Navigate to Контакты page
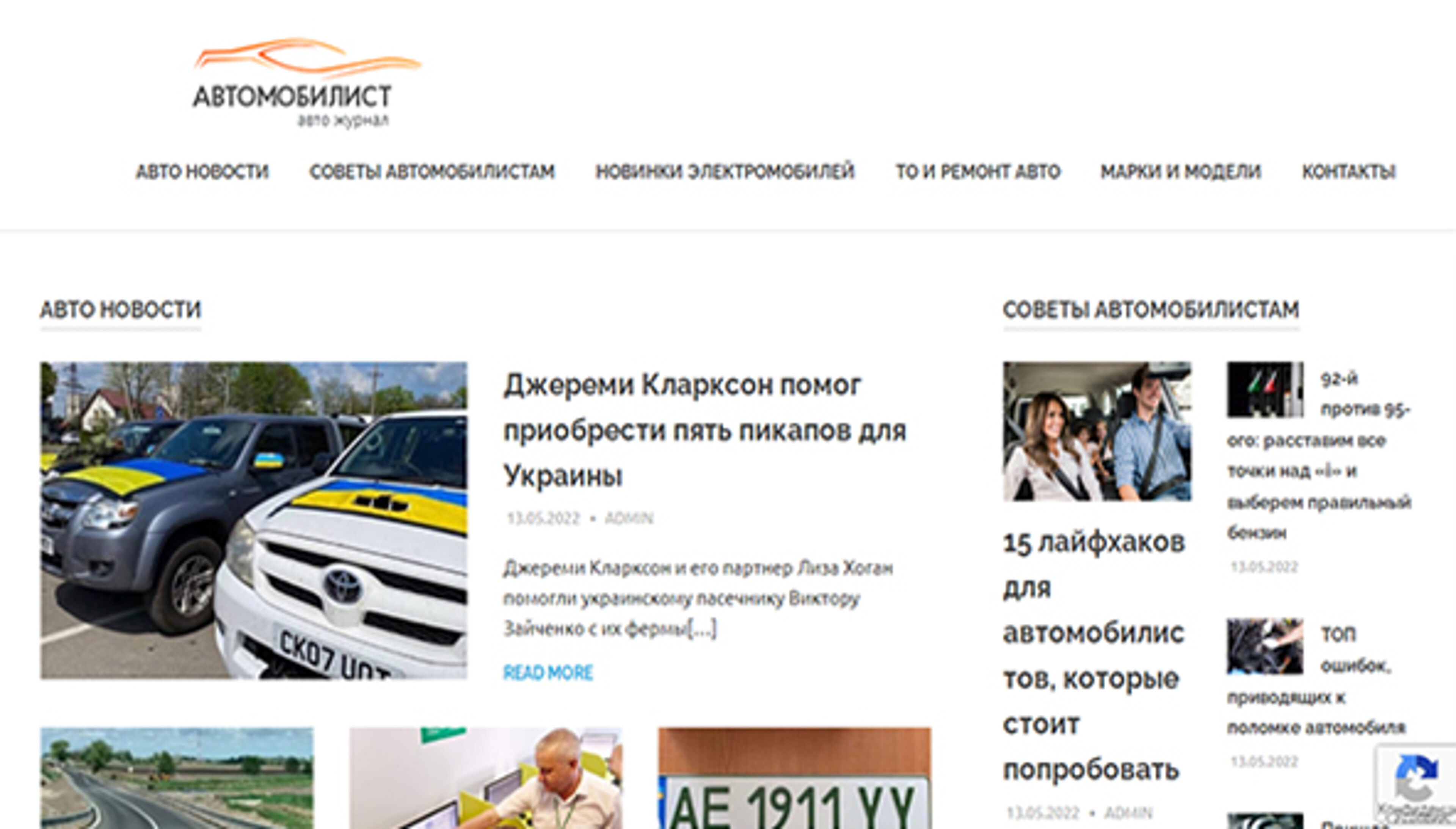This screenshot has width=1456, height=829. [x=1348, y=171]
